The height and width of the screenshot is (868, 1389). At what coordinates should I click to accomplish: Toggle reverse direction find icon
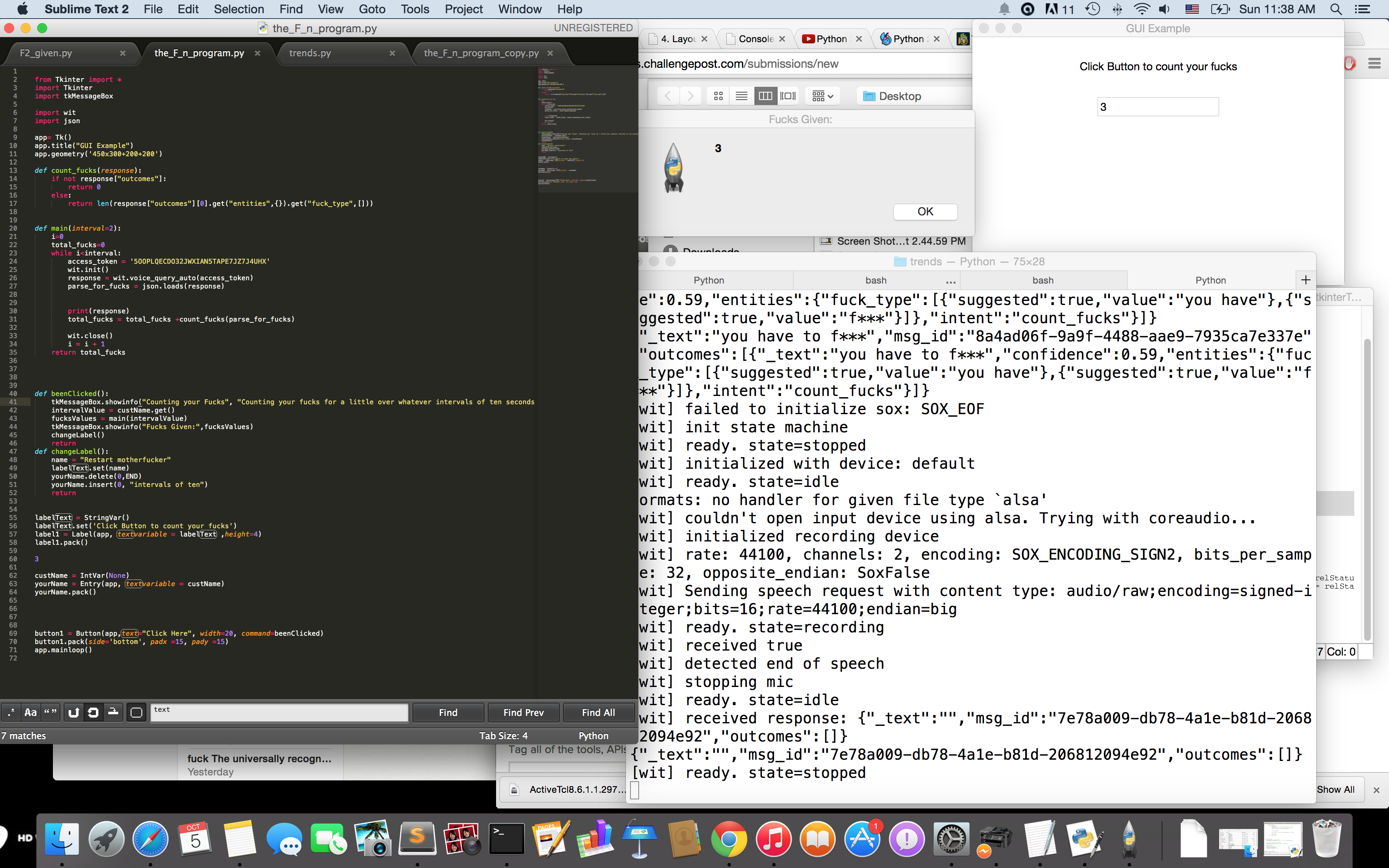[74, 713]
